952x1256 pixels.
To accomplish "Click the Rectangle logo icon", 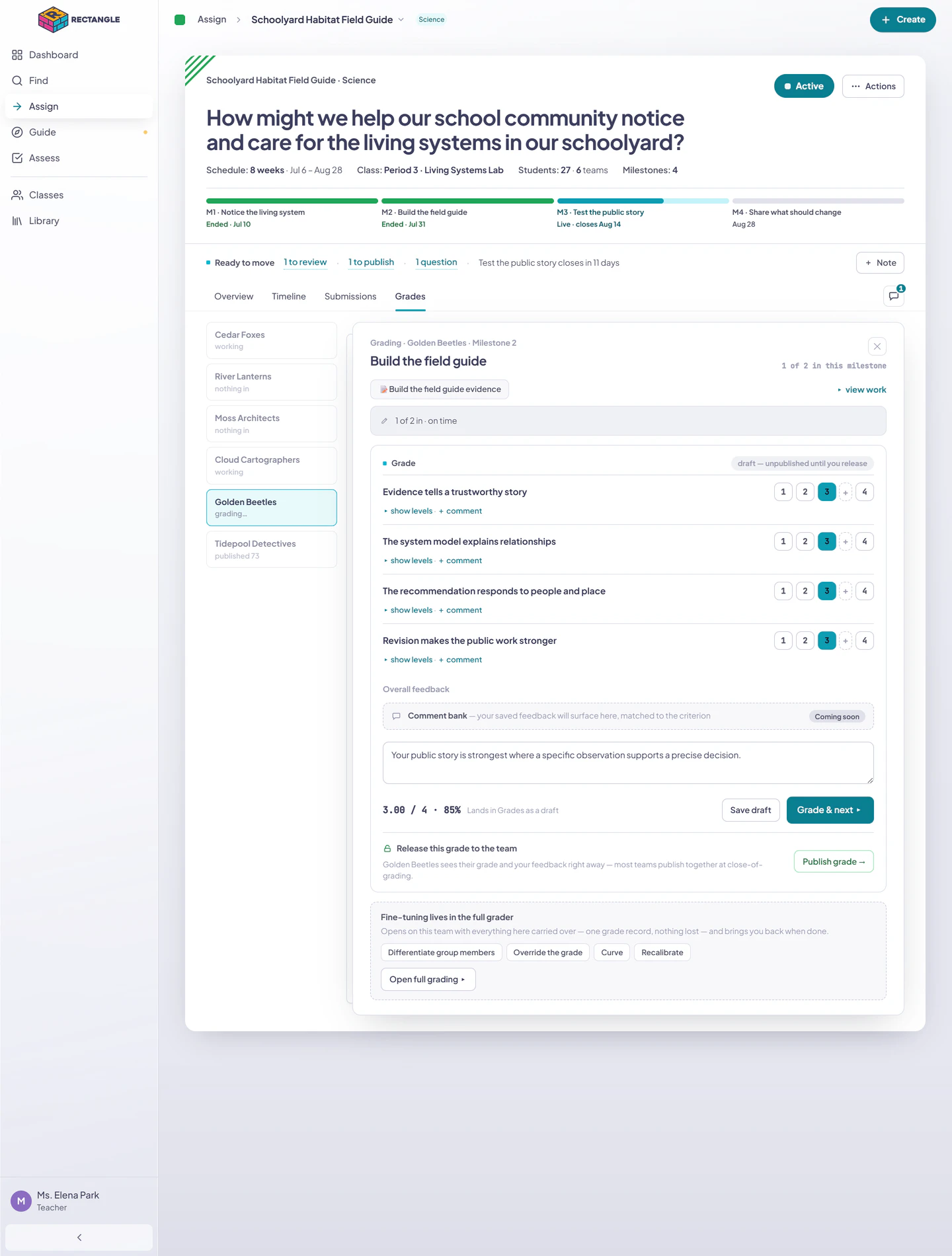I will tap(53, 20).
